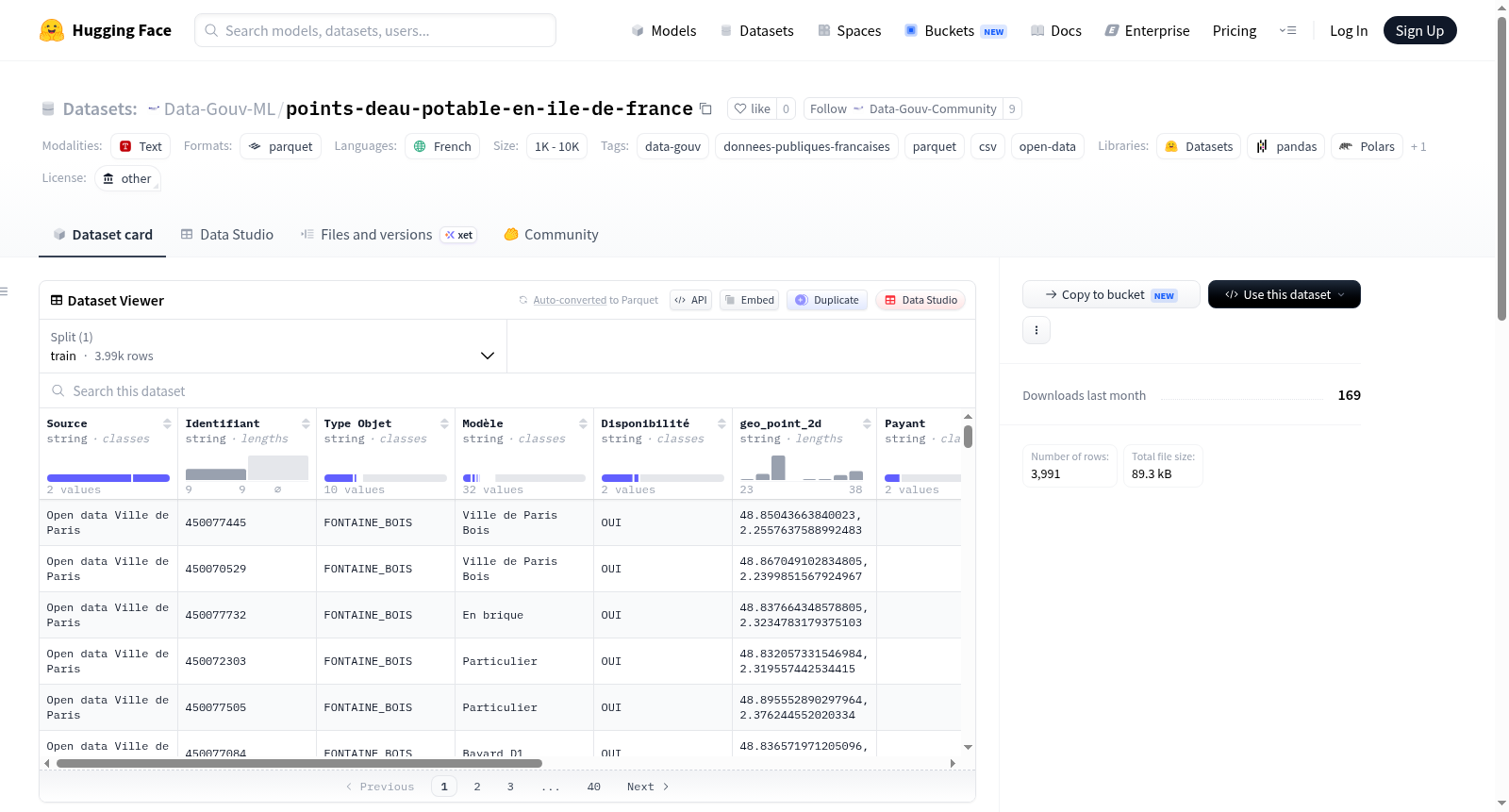Click the pandas library tag
This screenshot has width=1509, height=812.
(1286, 146)
